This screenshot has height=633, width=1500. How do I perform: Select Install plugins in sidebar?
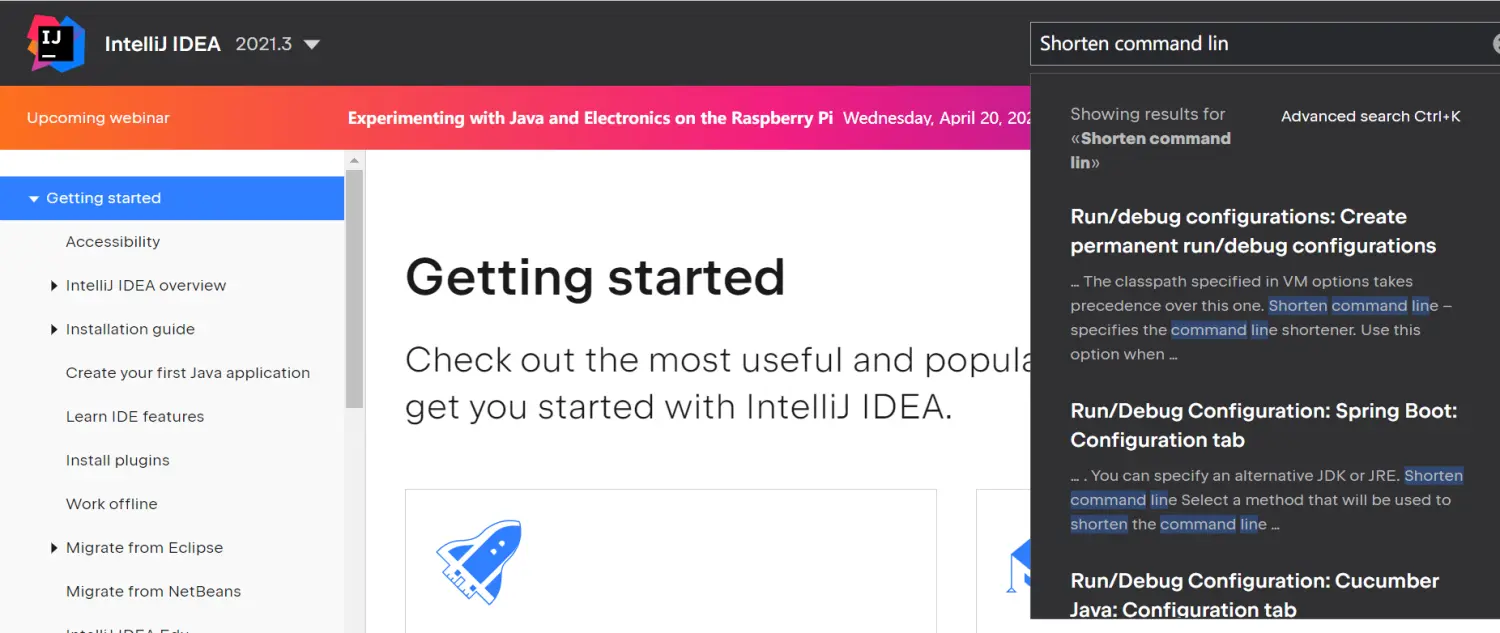(x=118, y=461)
